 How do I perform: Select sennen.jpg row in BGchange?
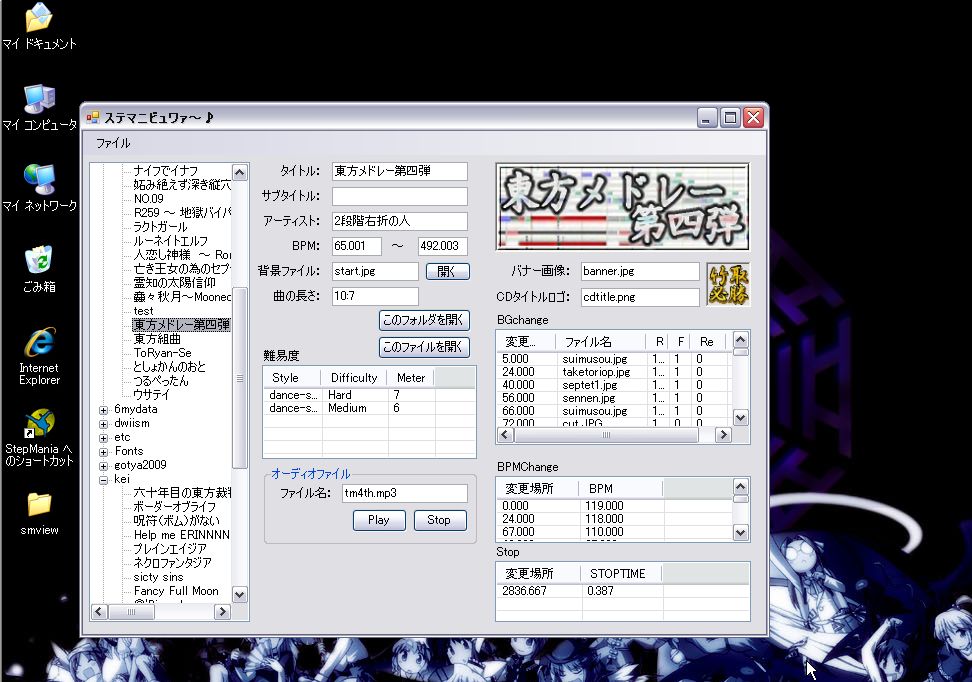(615, 398)
